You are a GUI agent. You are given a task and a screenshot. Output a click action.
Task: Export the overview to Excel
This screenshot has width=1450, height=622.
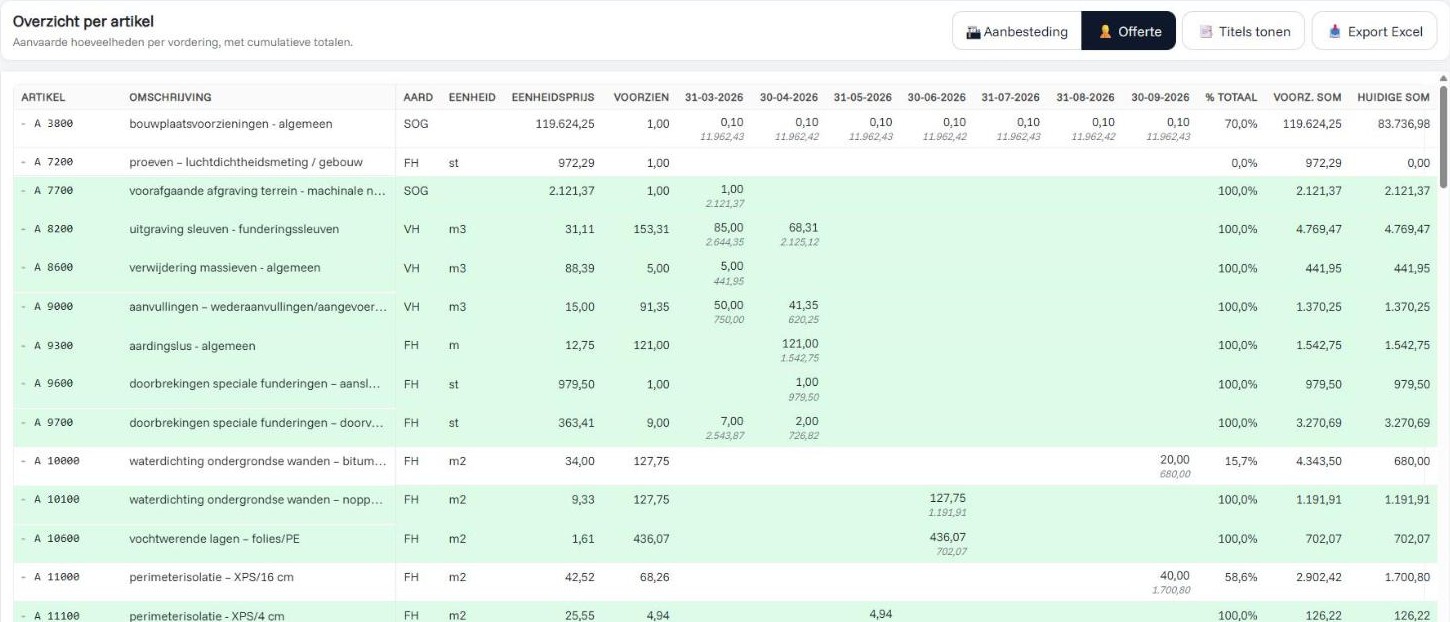tap(1373, 32)
